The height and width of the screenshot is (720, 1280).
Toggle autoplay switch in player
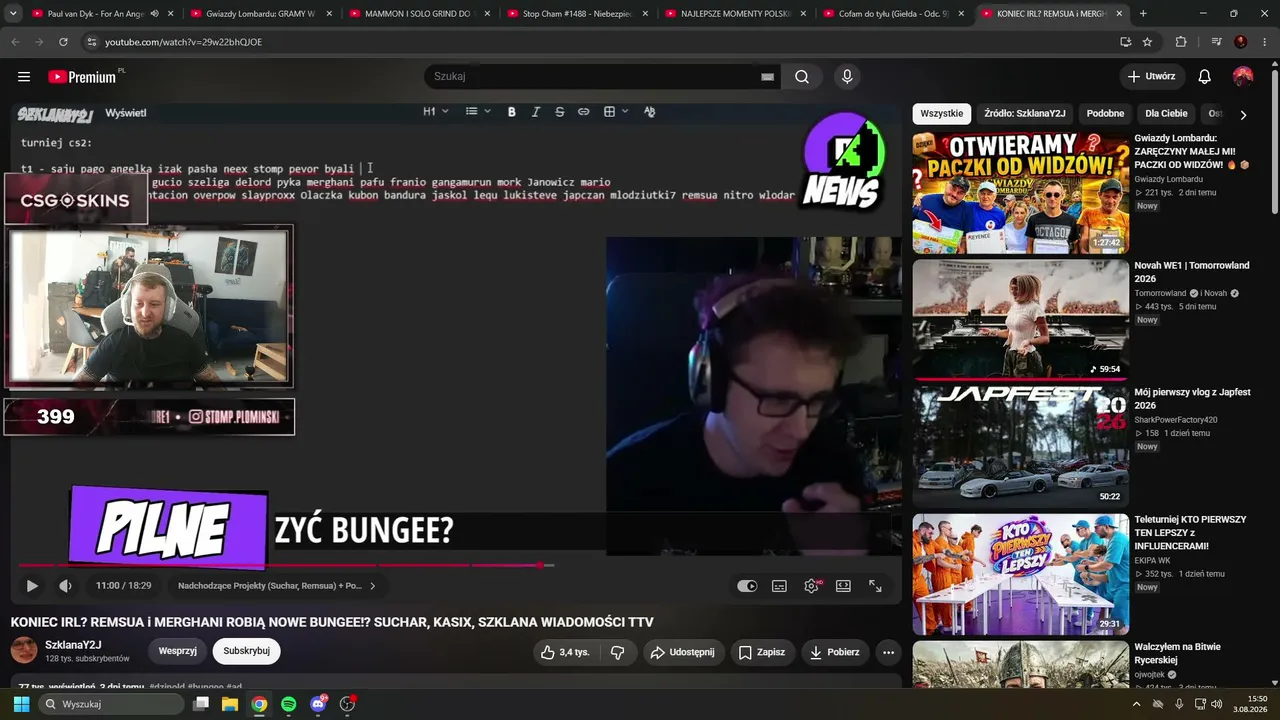(x=747, y=586)
